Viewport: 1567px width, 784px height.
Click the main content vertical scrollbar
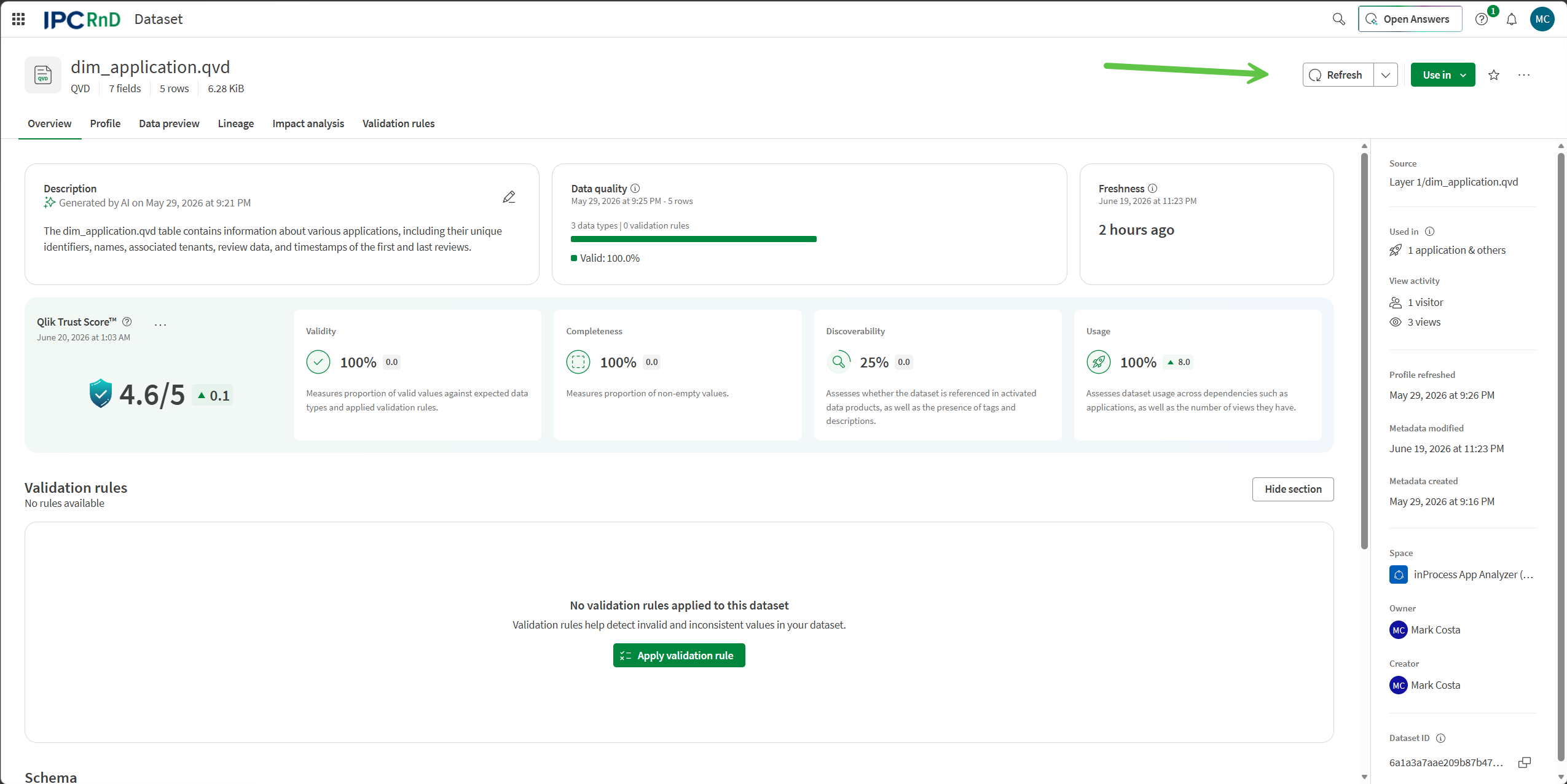1364,350
